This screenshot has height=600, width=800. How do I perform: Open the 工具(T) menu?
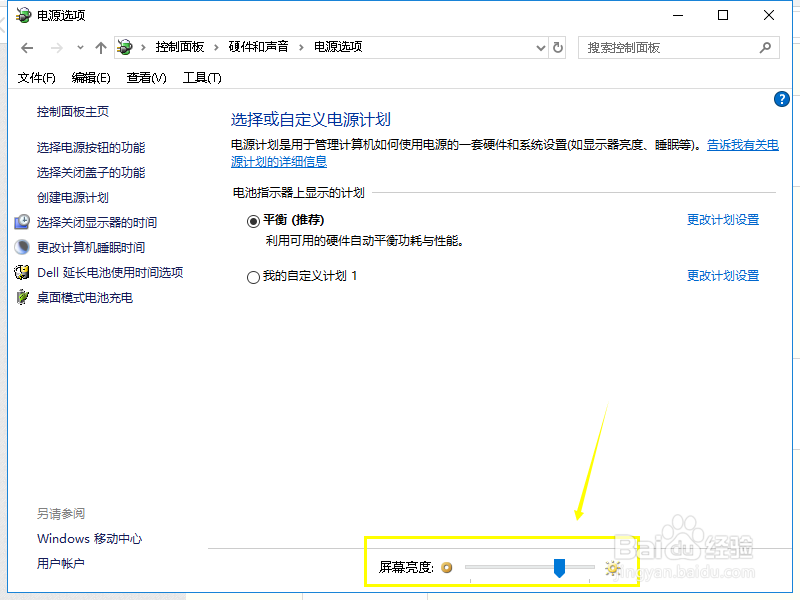click(202, 77)
